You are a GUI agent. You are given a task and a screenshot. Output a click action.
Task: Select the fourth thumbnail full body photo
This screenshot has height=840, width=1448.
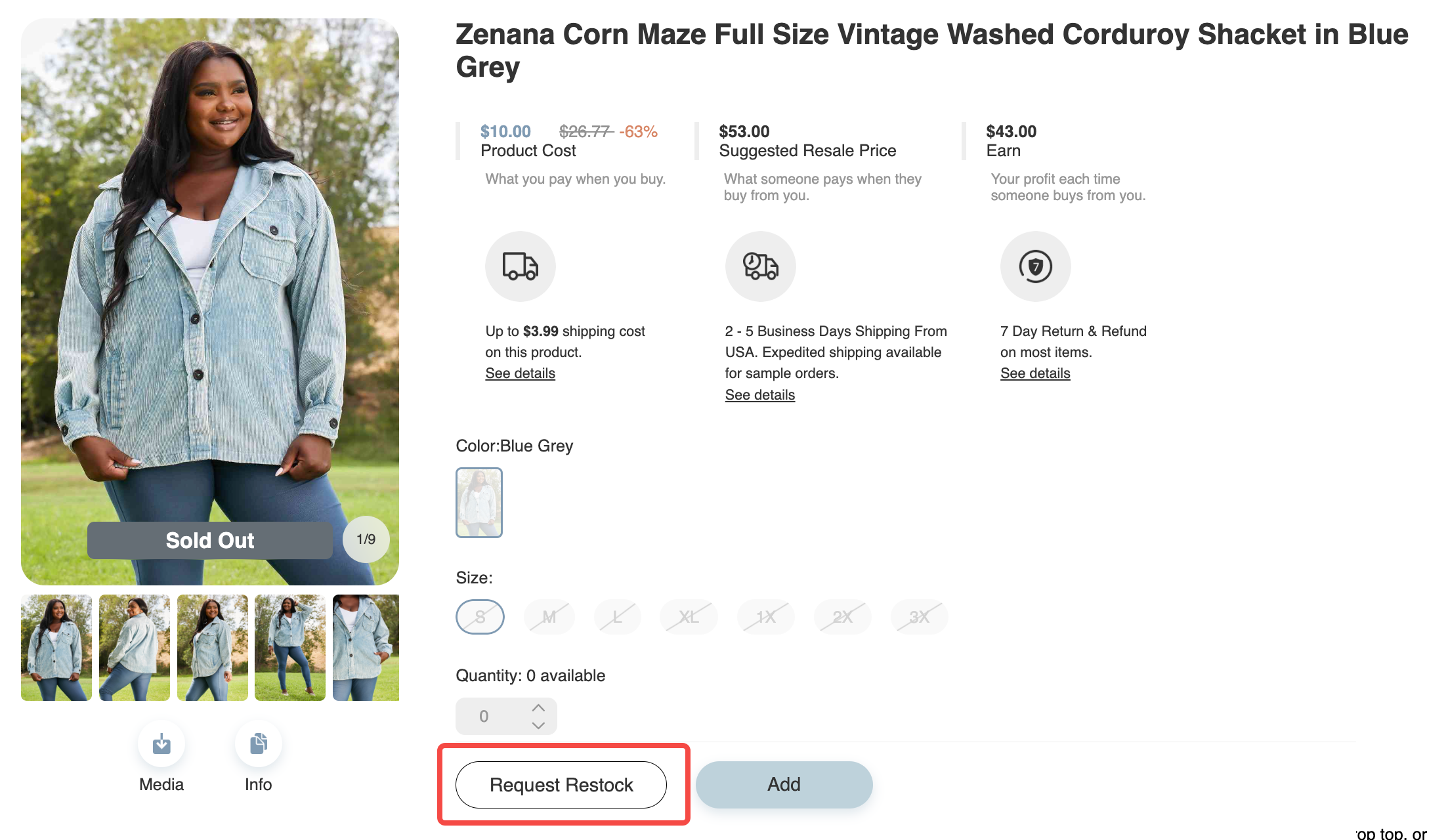click(x=290, y=648)
